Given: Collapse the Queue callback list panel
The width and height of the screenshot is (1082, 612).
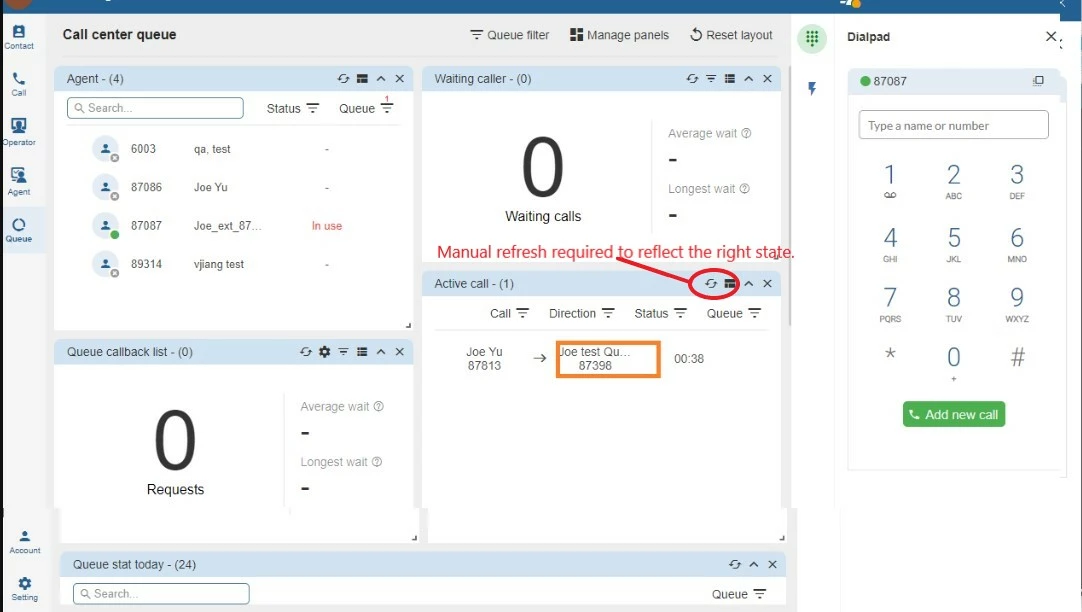Looking at the screenshot, I should coord(381,352).
